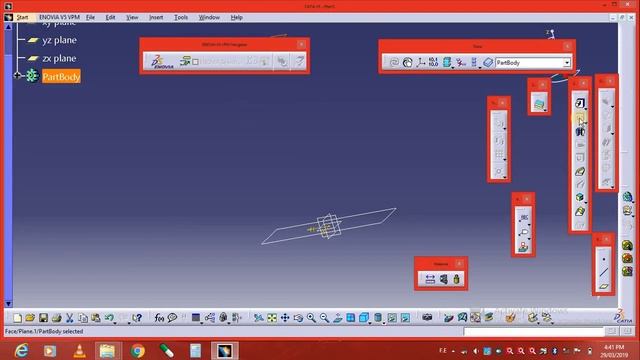Toggle Swap Visible Space icon
Viewport: 640px width, 360px height.
click(405, 318)
